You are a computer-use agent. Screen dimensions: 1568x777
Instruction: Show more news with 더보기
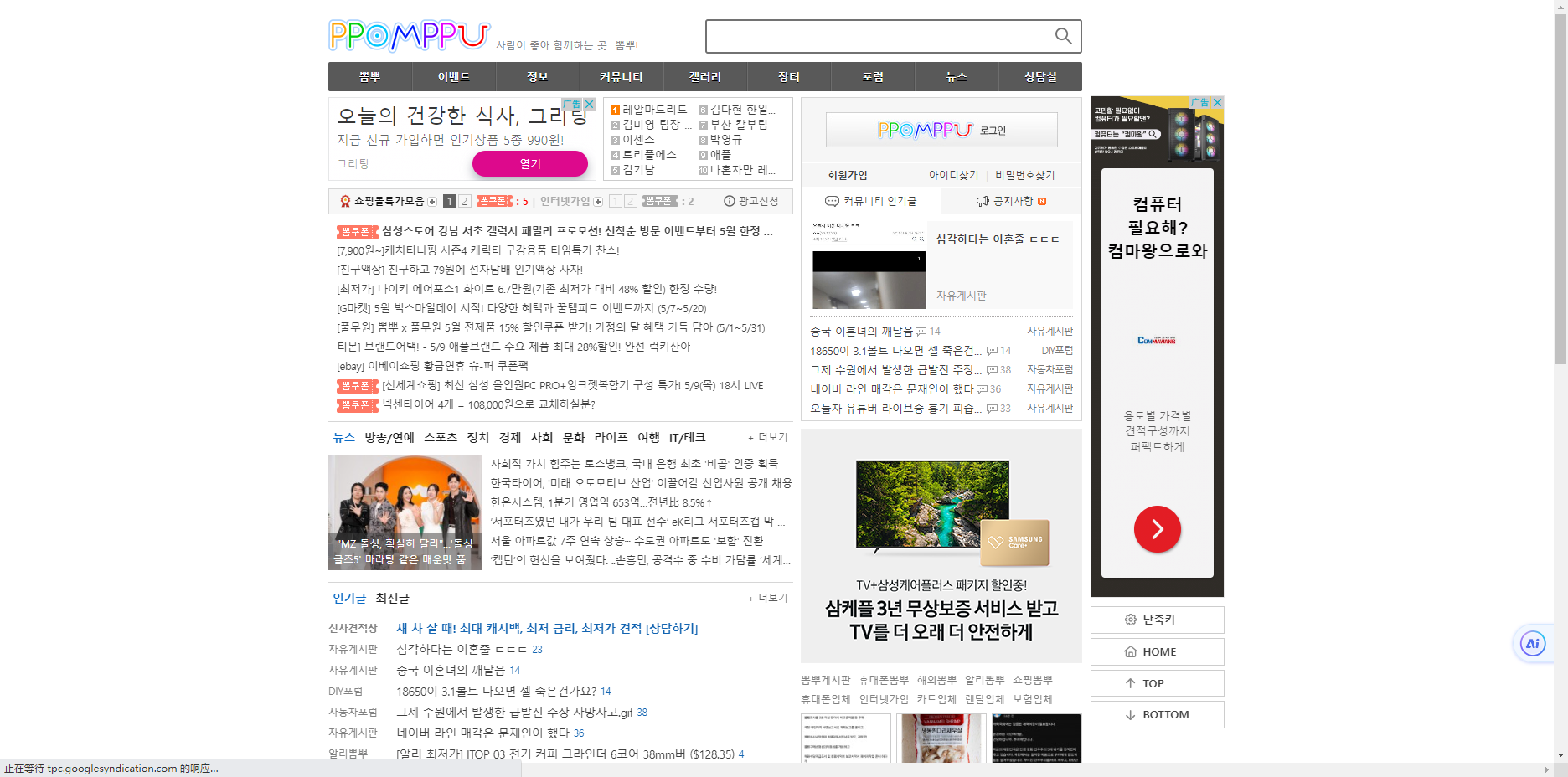coord(768,437)
